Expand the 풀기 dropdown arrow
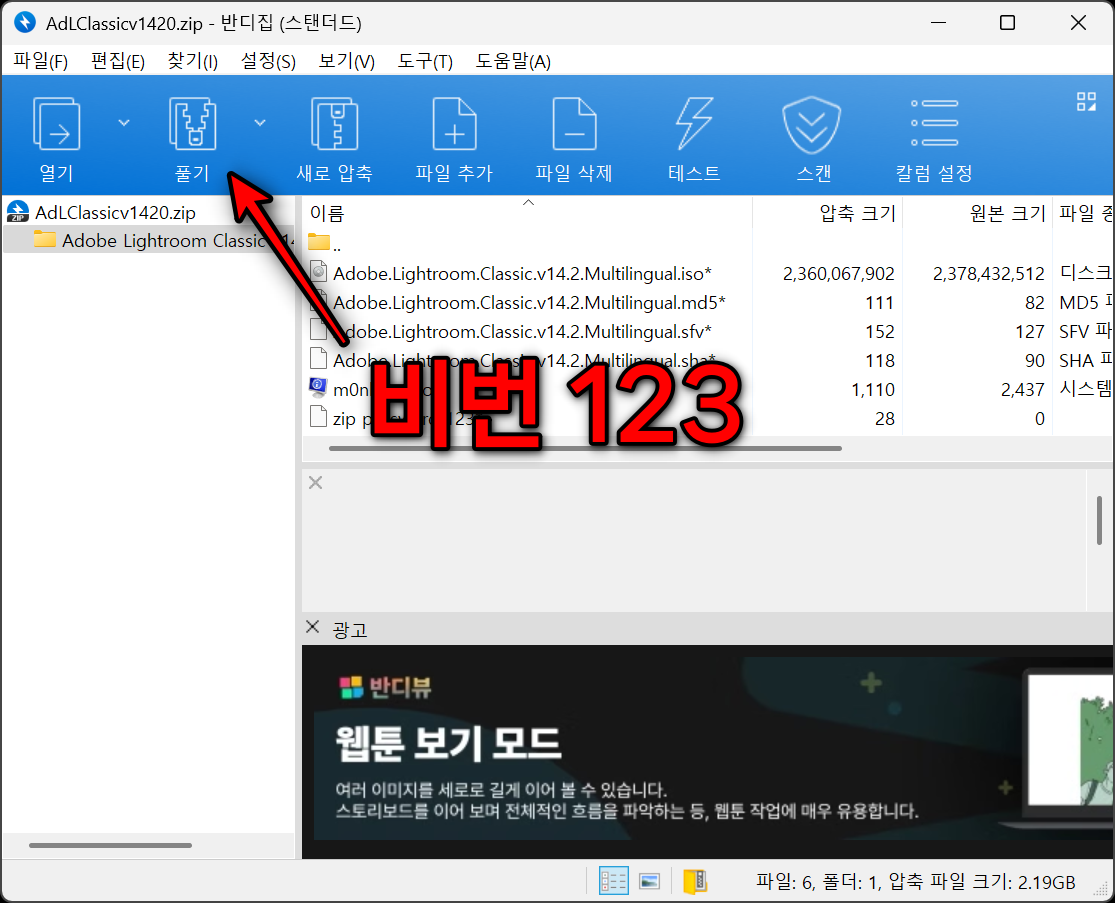 click(260, 123)
